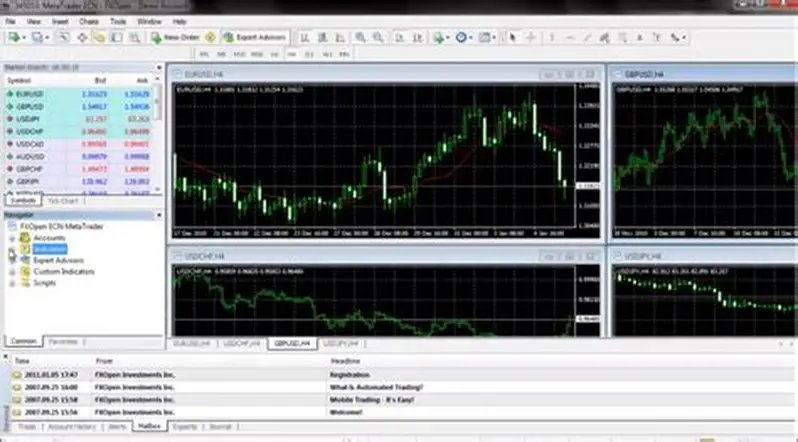Switch chart to candlesticks type
The height and width of the screenshot is (442, 798).
pyautogui.click(x=323, y=37)
